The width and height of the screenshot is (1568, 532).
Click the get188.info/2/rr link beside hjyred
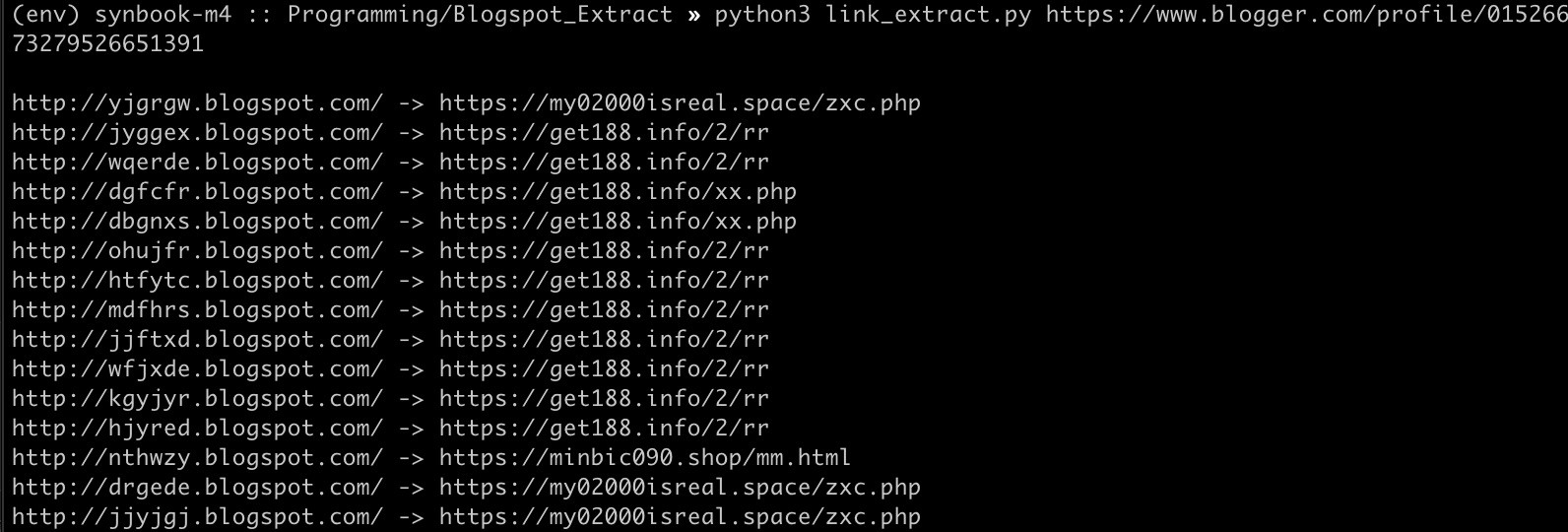point(604,429)
